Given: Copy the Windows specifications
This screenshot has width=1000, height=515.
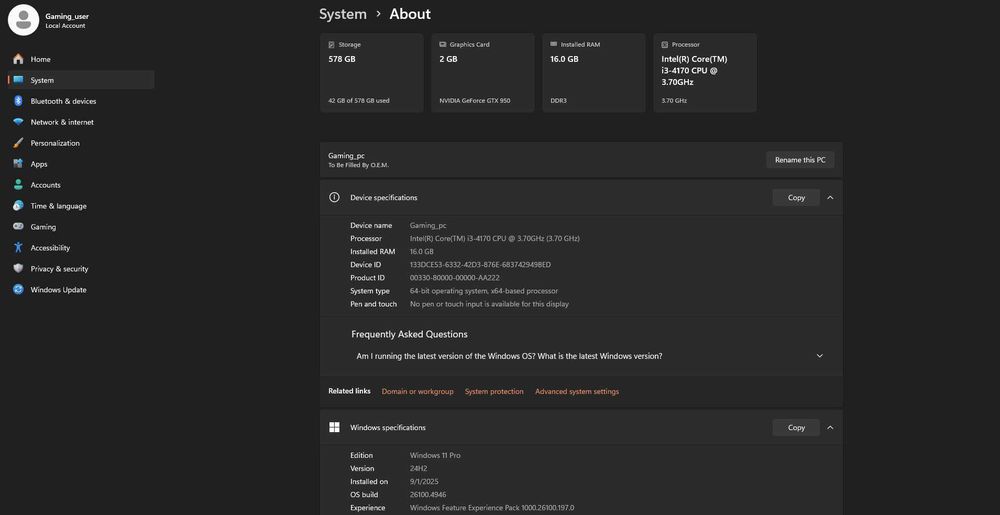Looking at the screenshot, I should click(796, 428).
